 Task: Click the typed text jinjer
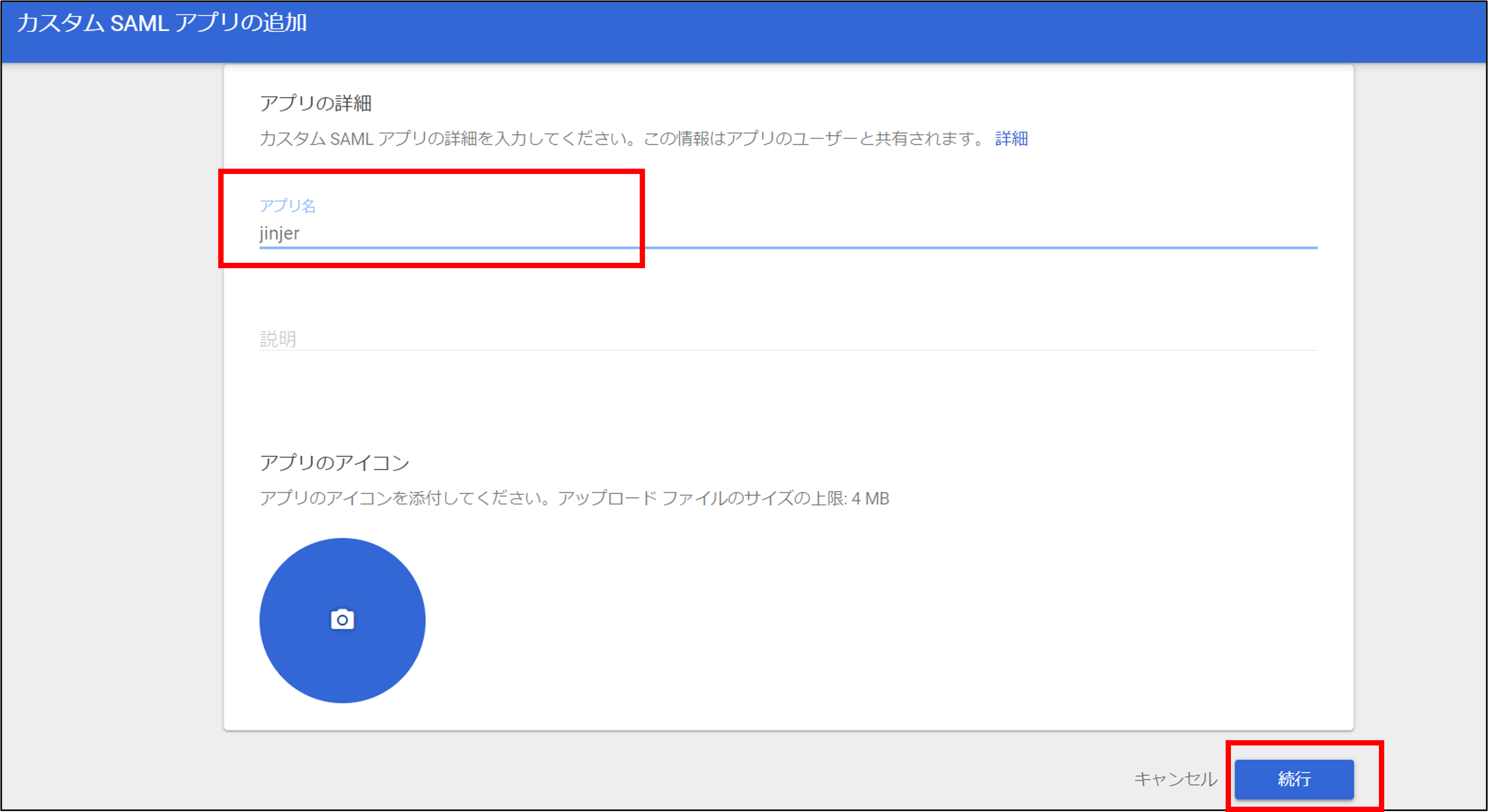click(x=279, y=233)
